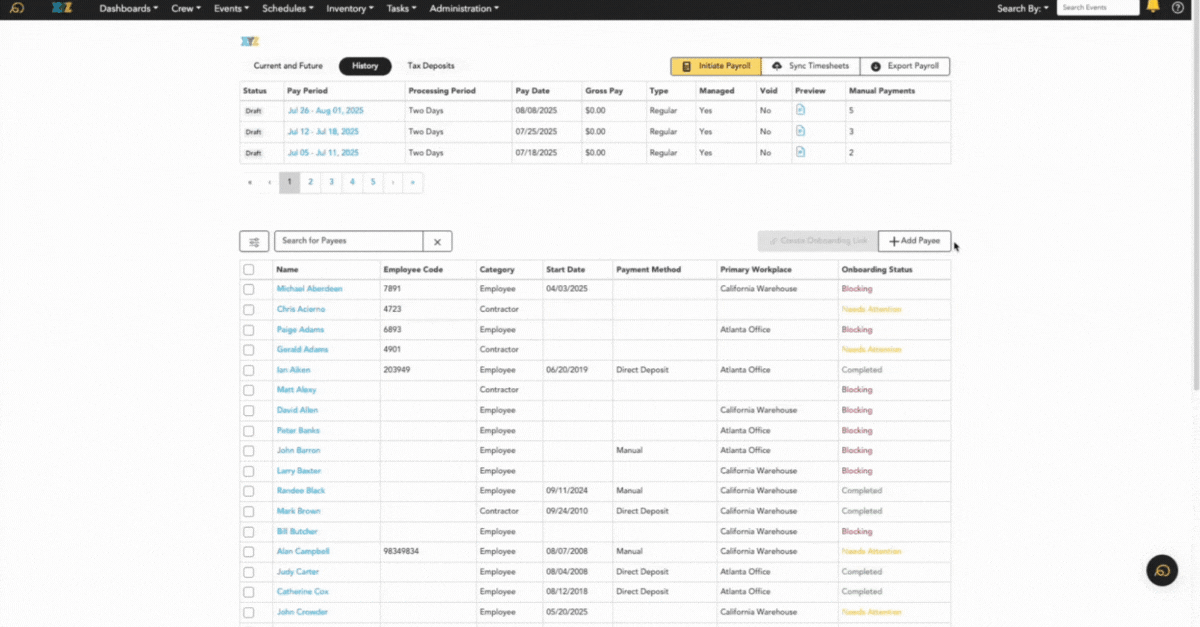
Task: Select the checkbox next to Ian Aiken
Action: [249, 370]
